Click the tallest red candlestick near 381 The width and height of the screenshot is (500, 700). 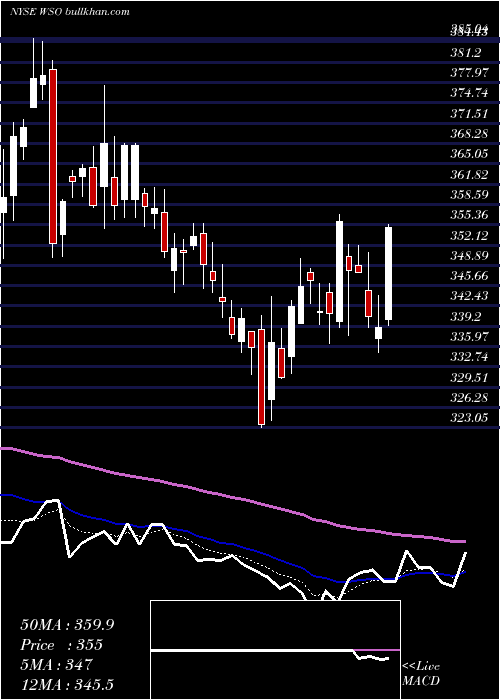[x=53, y=156]
